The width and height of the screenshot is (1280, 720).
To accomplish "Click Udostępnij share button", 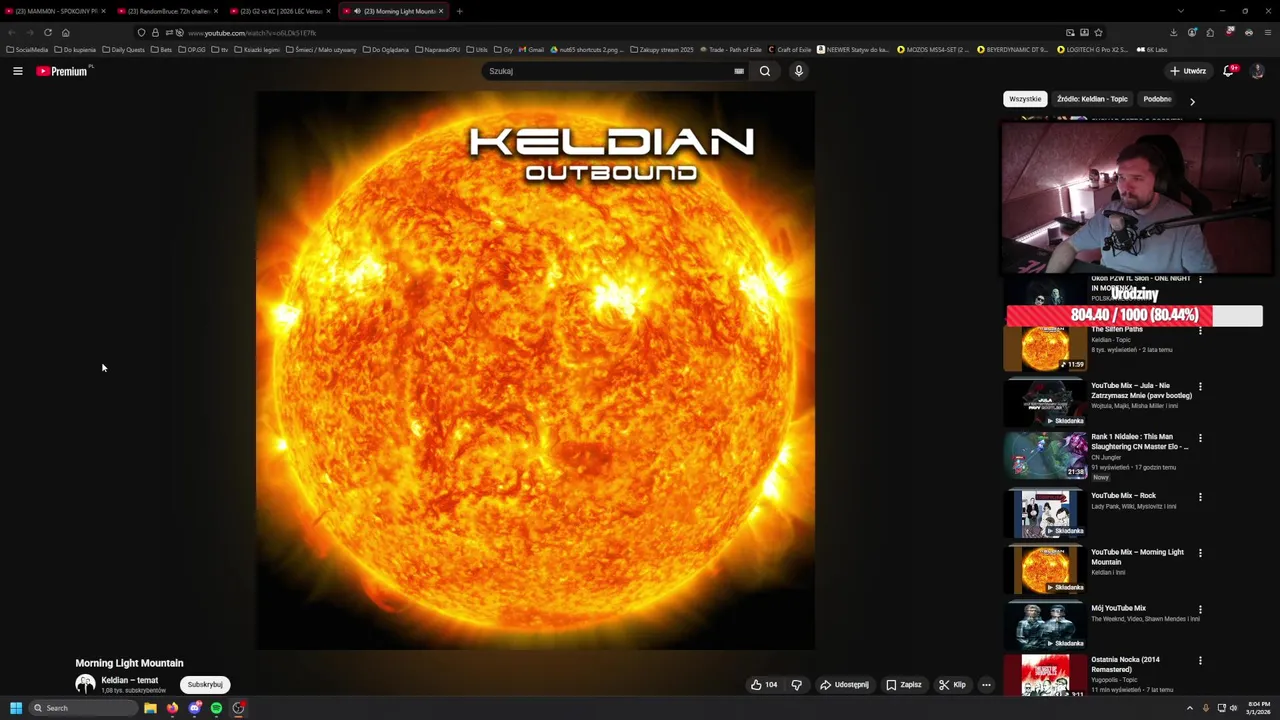I will [844, 685].
